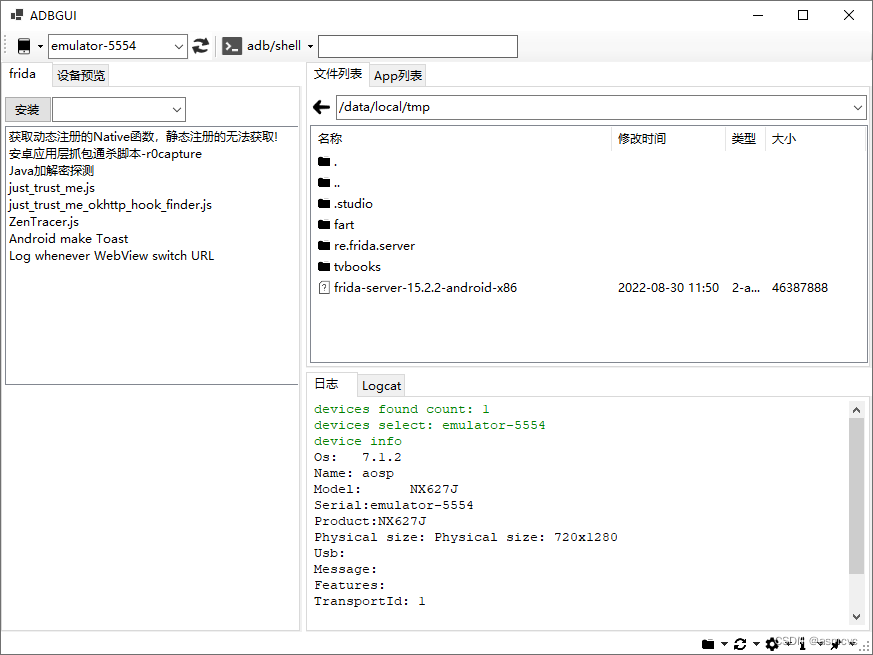Select the r0capture 抓包通杀脚本 entry
Viewport: 873px width, 655px height.
point(105,154)
